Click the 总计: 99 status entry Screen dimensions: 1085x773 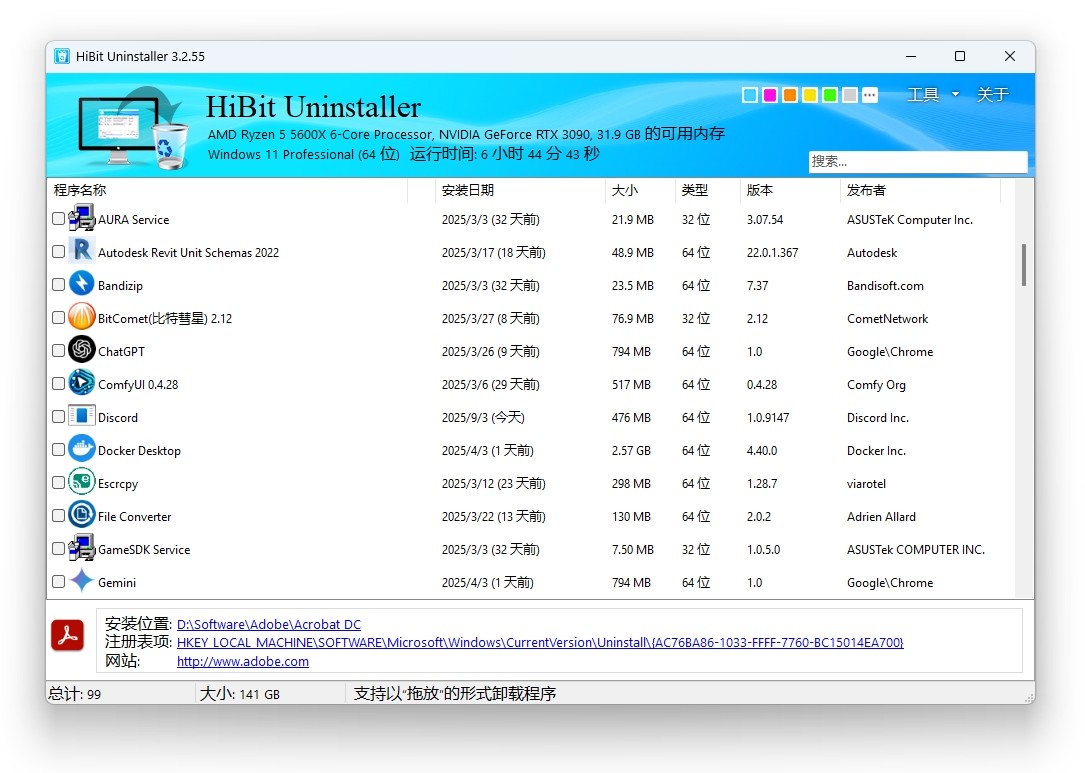coord(75,693)
